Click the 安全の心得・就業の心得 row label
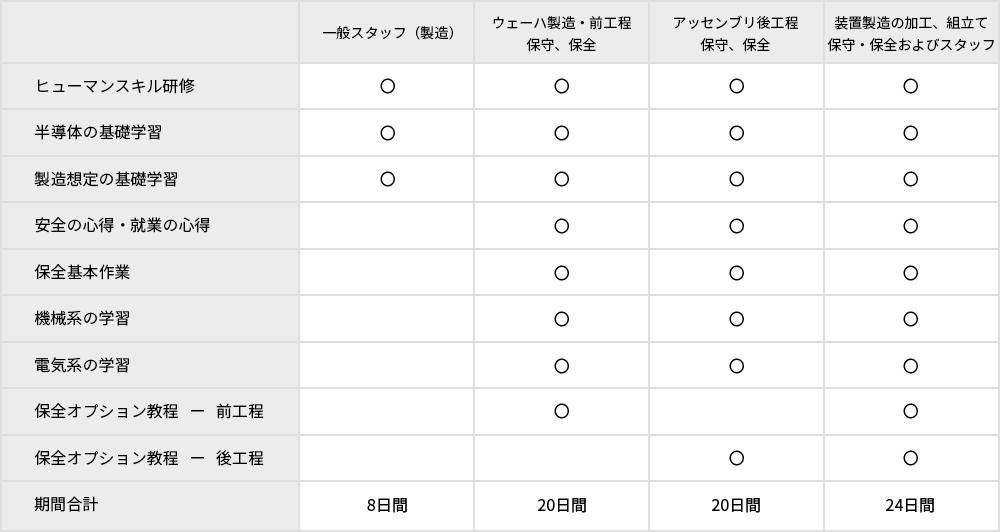The width and height of the screenshot is (1000, 532). point(122,226)
